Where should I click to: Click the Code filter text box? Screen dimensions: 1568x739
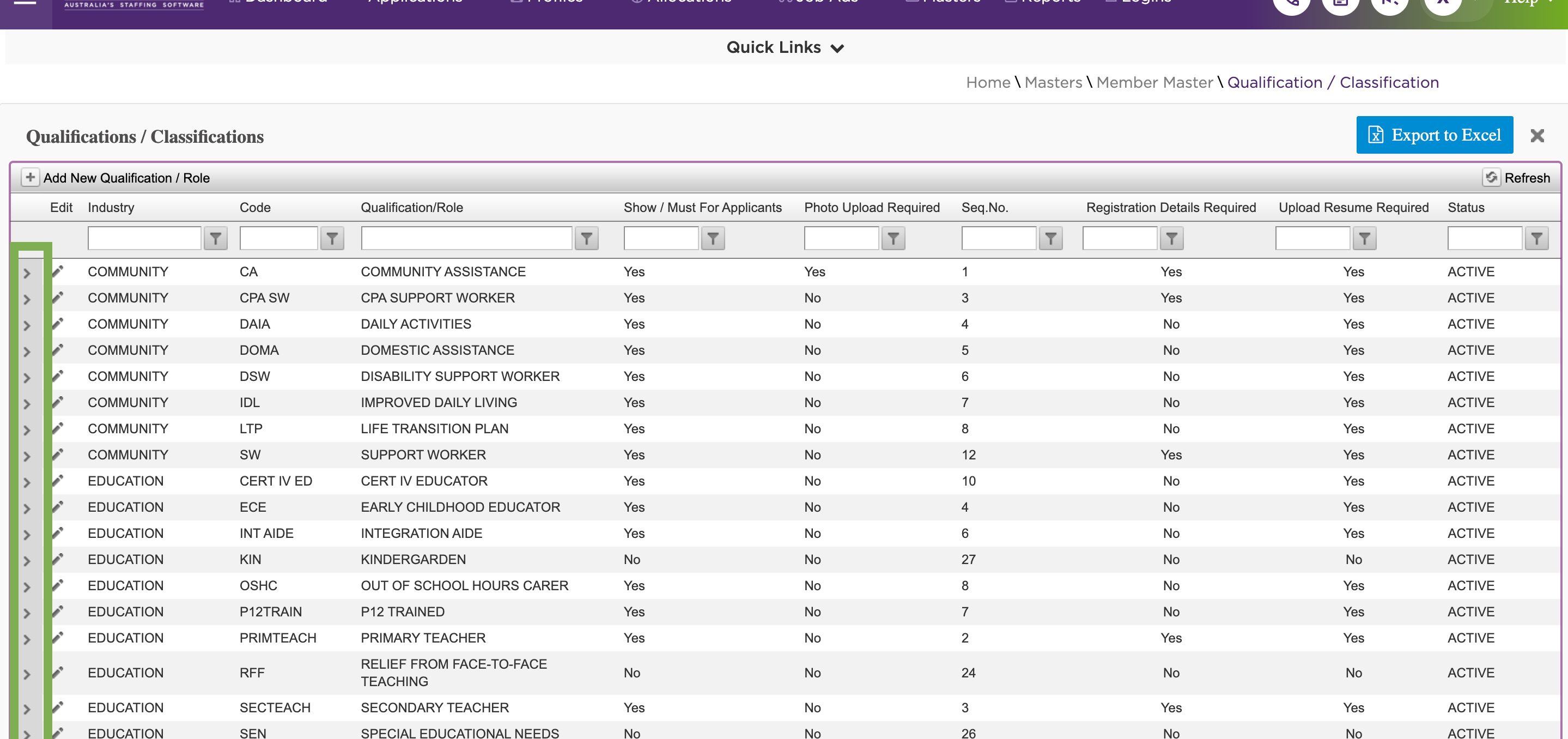point(279,238)
